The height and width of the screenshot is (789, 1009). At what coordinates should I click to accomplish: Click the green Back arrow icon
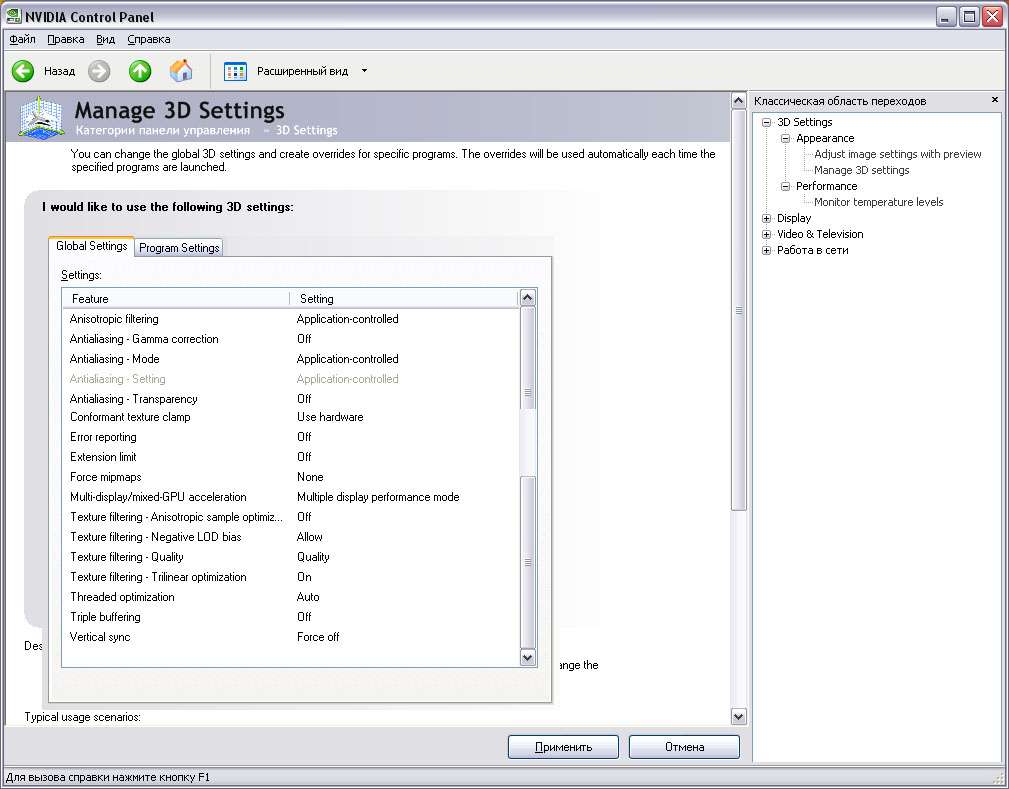23,71
